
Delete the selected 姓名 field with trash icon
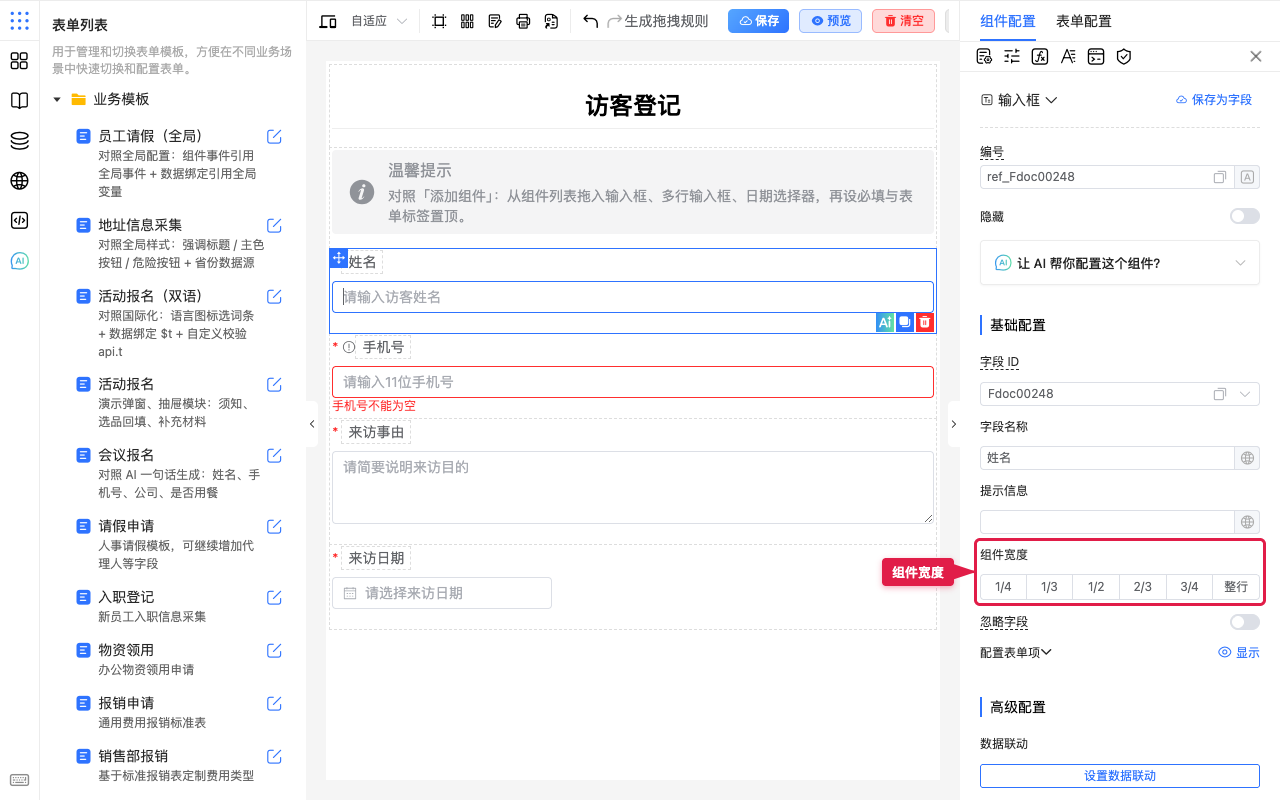925,322
